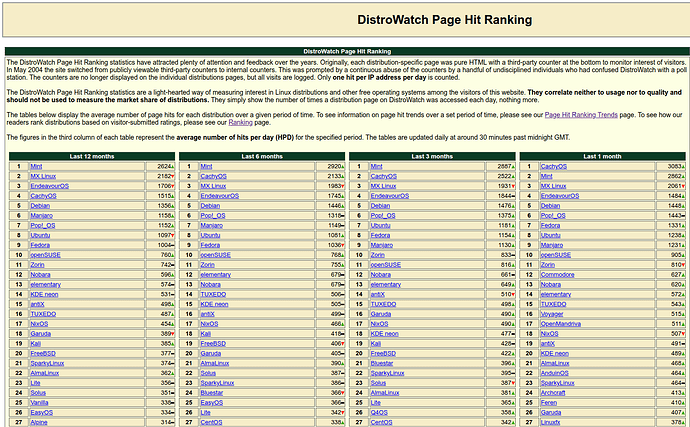Open Mint in the Last 6 months table

pos(206,166)
